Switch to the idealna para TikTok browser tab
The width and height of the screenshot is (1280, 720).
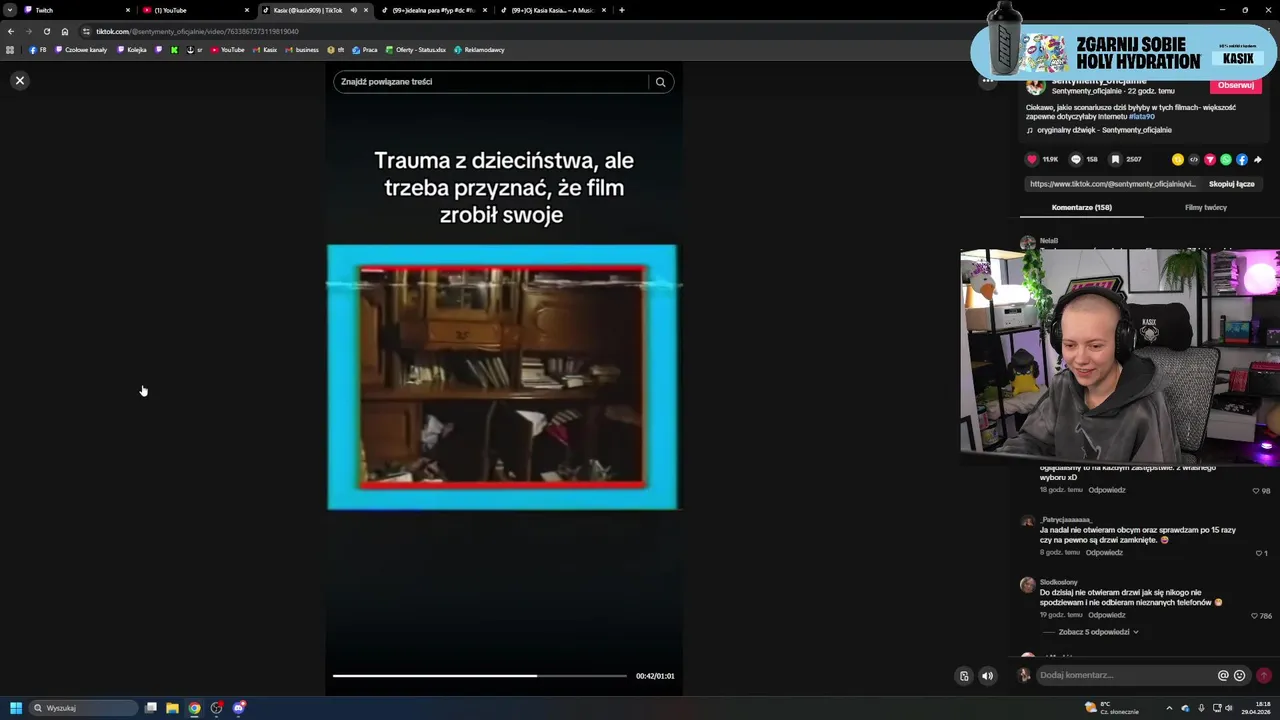(x=433, y=10)
